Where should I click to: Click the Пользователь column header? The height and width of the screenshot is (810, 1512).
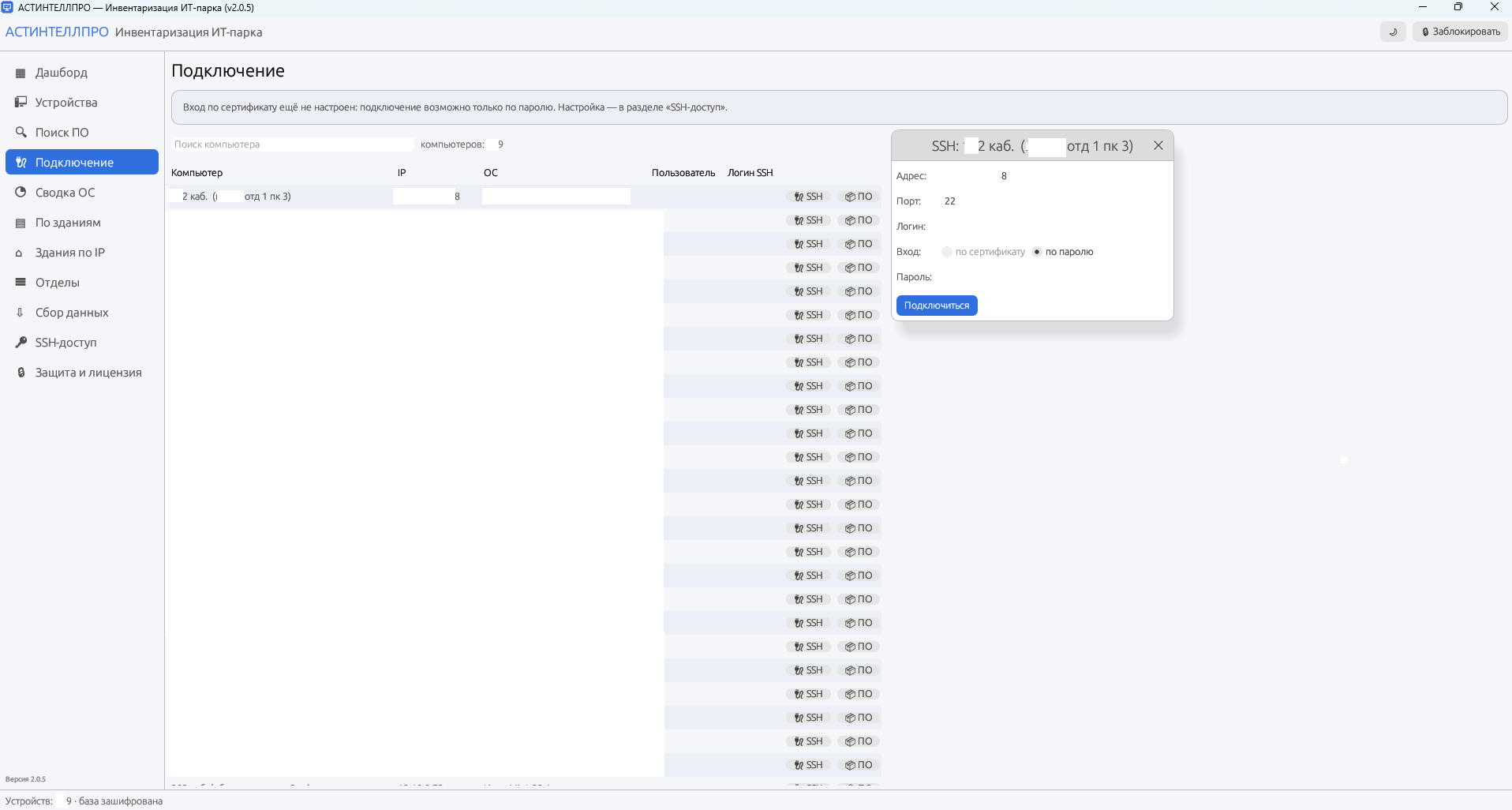(683, 173)
